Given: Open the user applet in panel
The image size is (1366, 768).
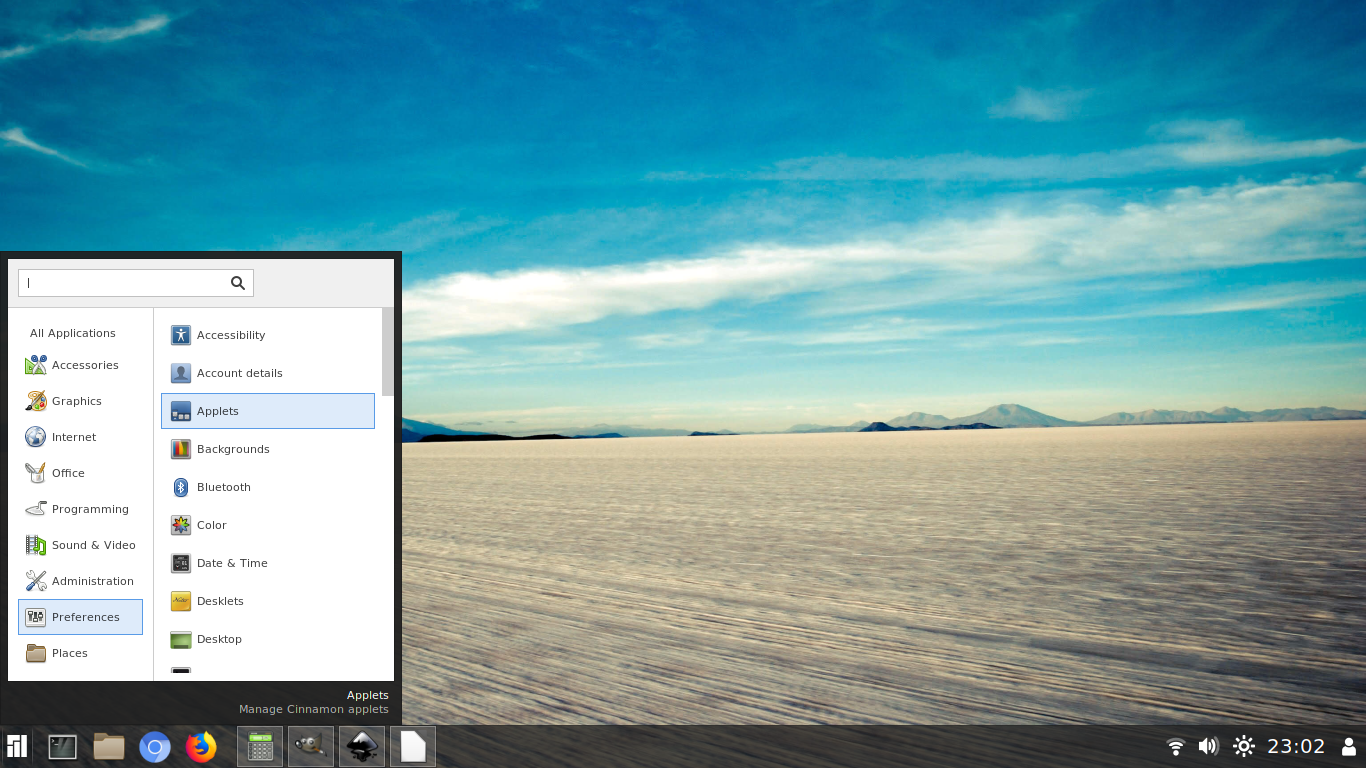Looking at the screenshot, I should tap(1348, 746).
